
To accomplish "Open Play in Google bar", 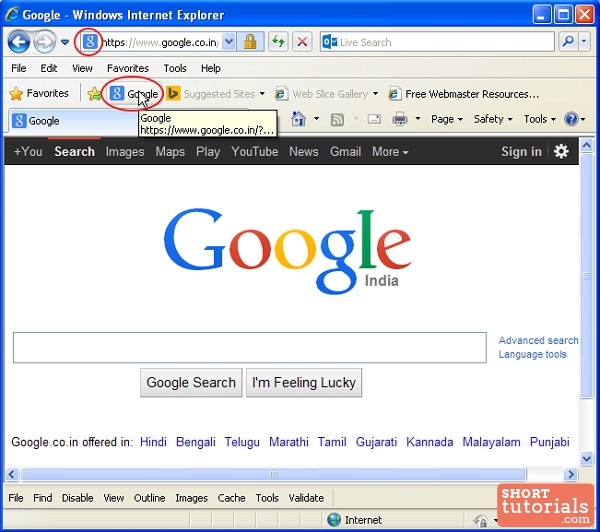I will pyautogui.click(x=208, y=152).
